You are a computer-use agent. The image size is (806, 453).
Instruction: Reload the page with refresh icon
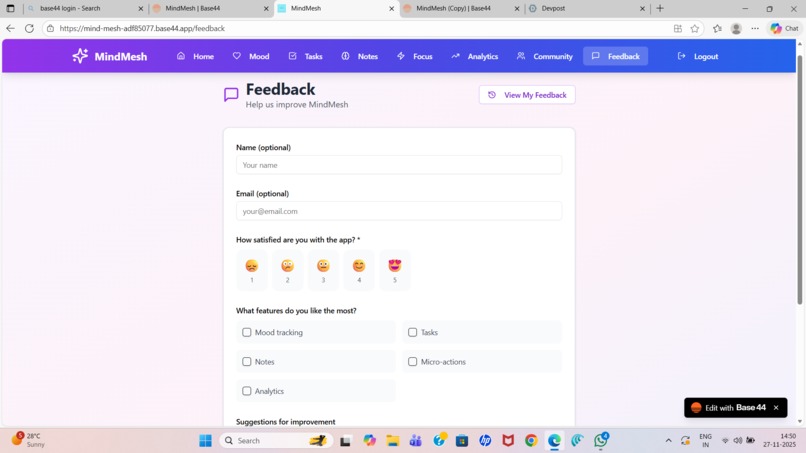point(29,28)
